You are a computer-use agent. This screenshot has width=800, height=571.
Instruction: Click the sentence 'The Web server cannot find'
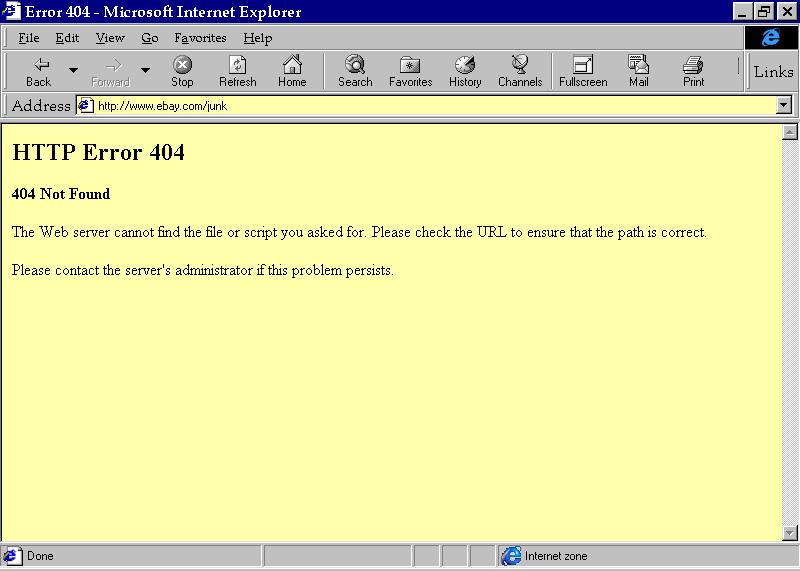pos(359,232)
